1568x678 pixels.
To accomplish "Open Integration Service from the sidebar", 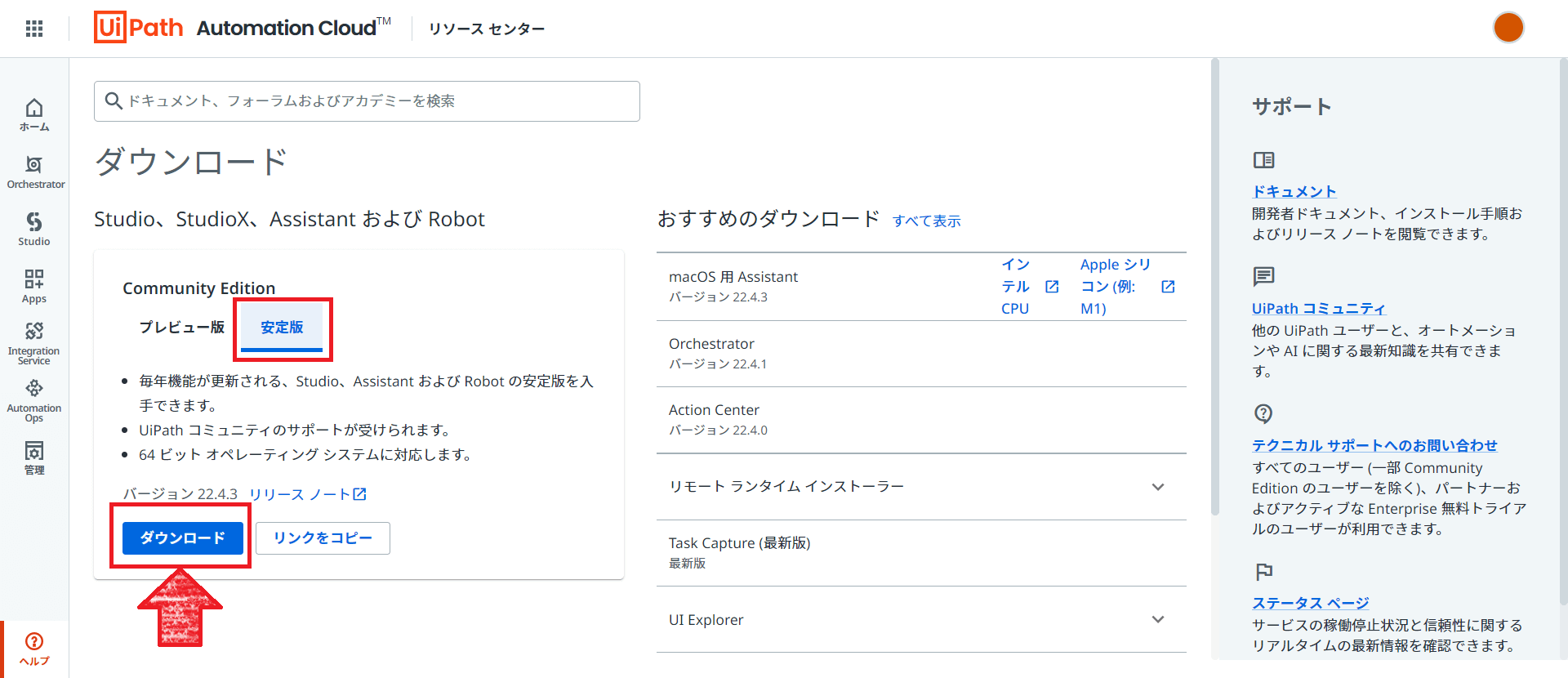I will coord(34,344).
